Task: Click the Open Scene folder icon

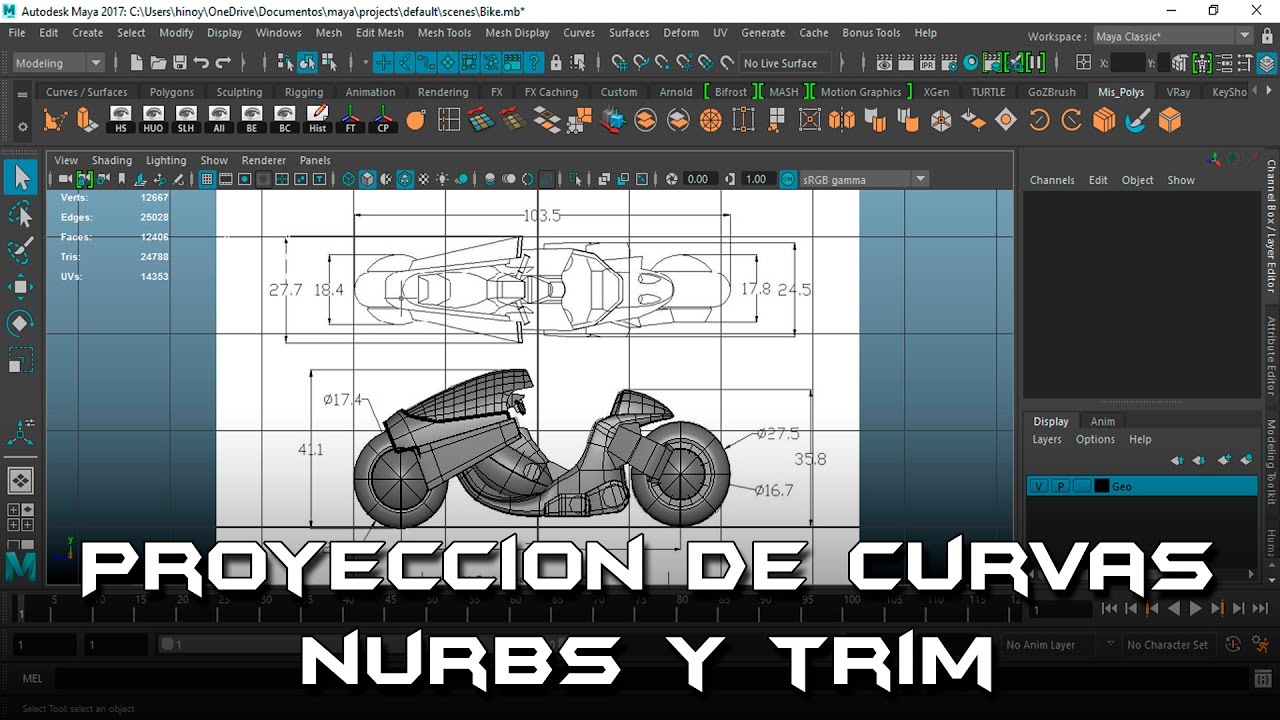Action: 158,63
